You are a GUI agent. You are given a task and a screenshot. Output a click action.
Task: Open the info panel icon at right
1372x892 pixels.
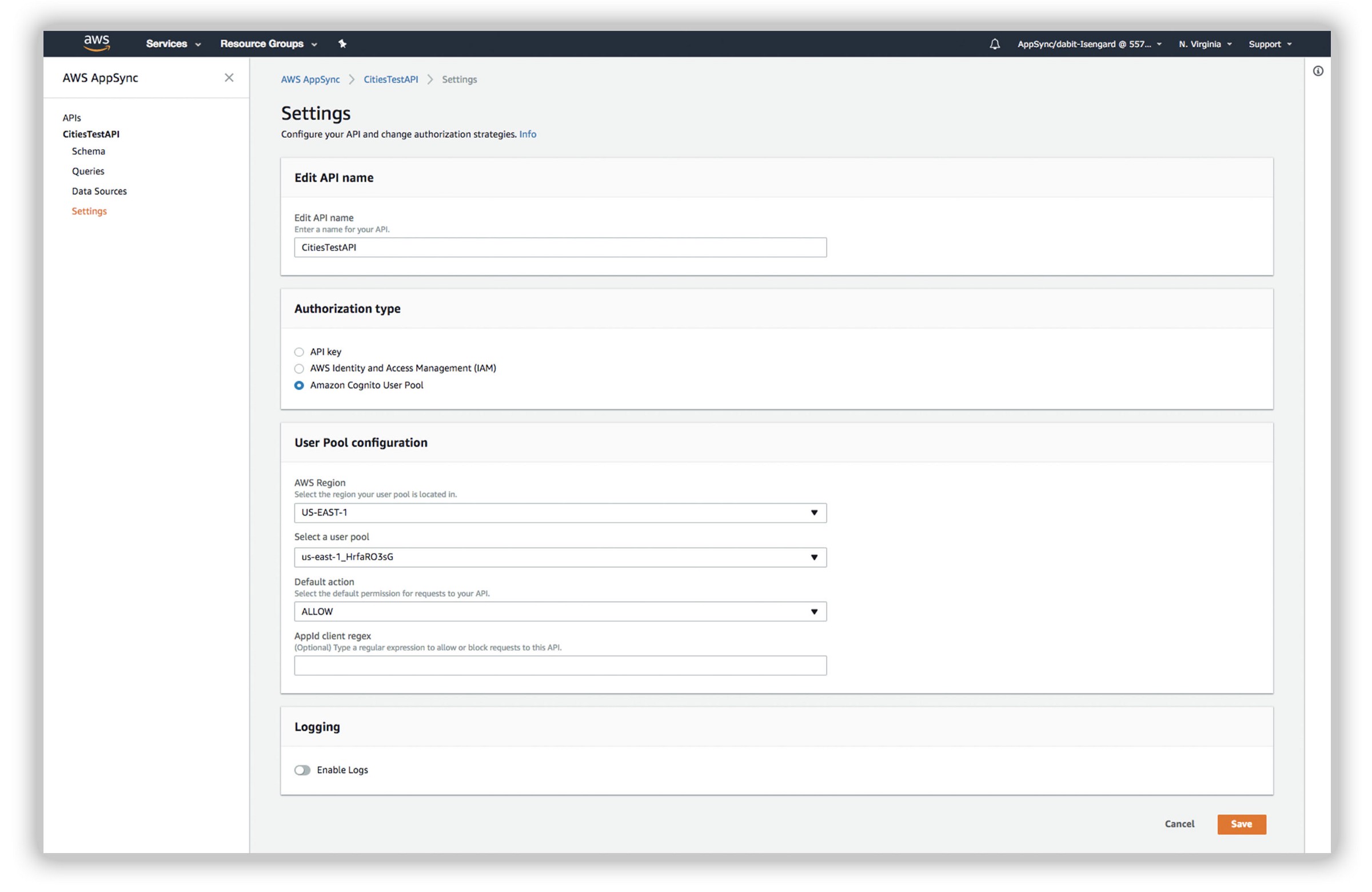click(x=1318, y=71)
